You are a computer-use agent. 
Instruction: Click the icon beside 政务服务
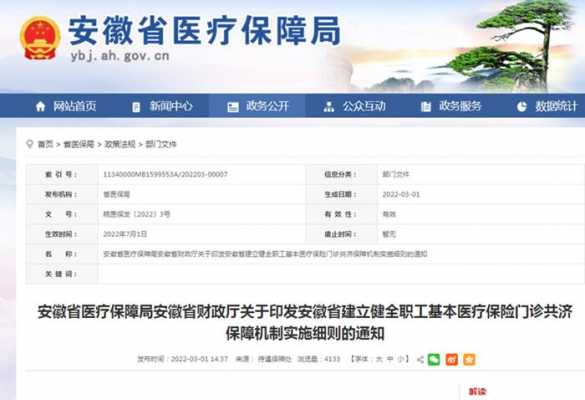(426, 107)
